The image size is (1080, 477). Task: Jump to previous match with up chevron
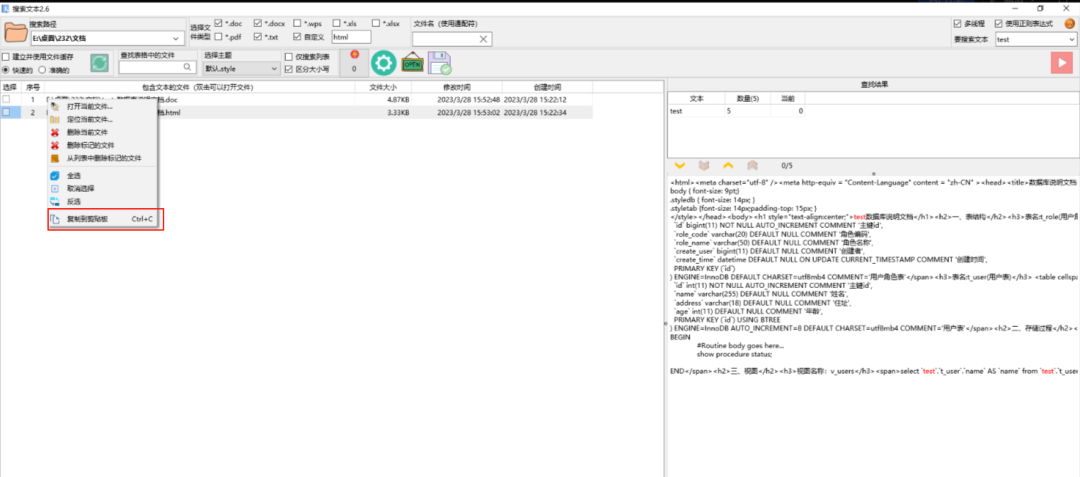coord(727,165)
